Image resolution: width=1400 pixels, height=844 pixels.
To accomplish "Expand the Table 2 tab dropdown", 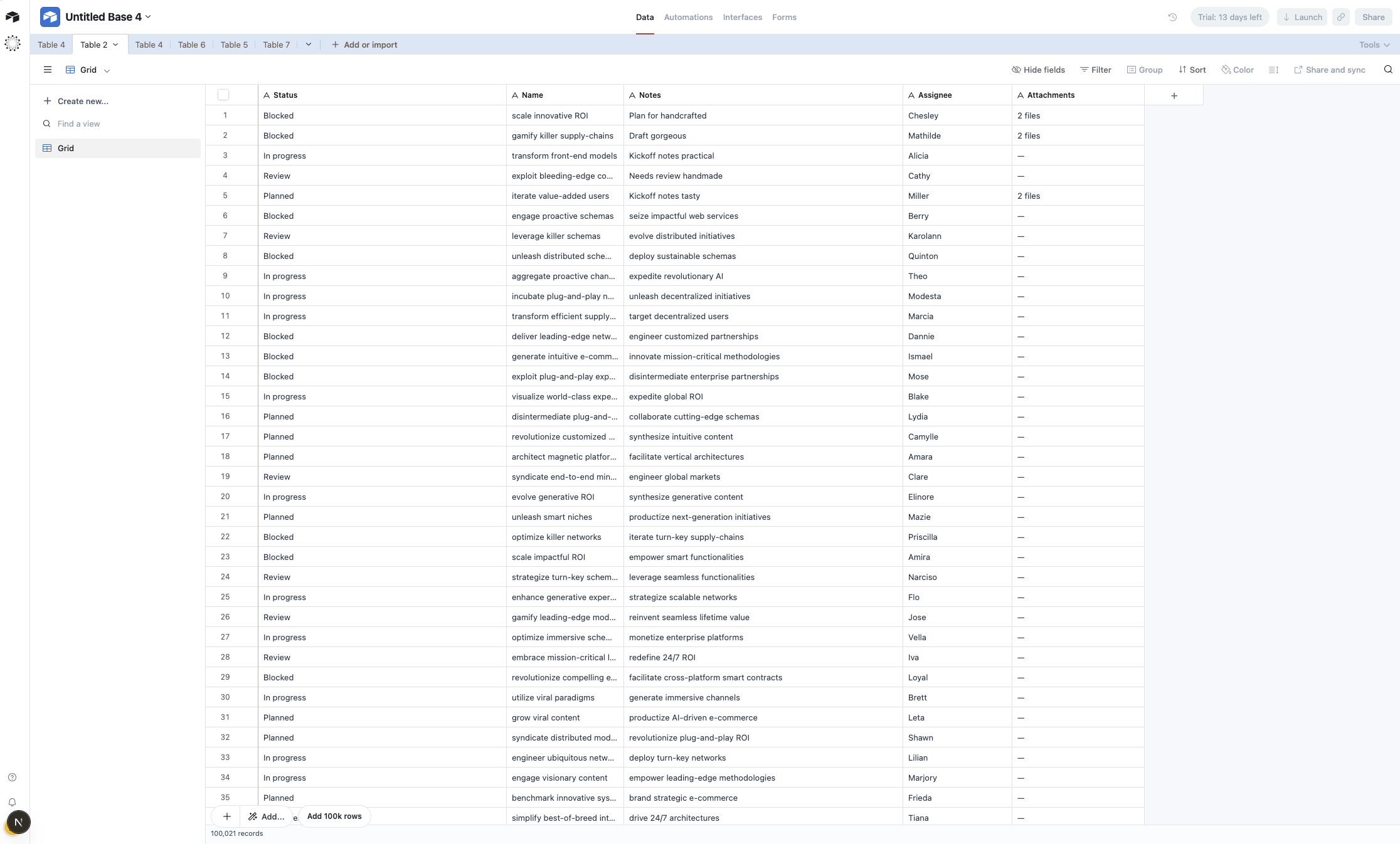I will click(x=115, y=45).
